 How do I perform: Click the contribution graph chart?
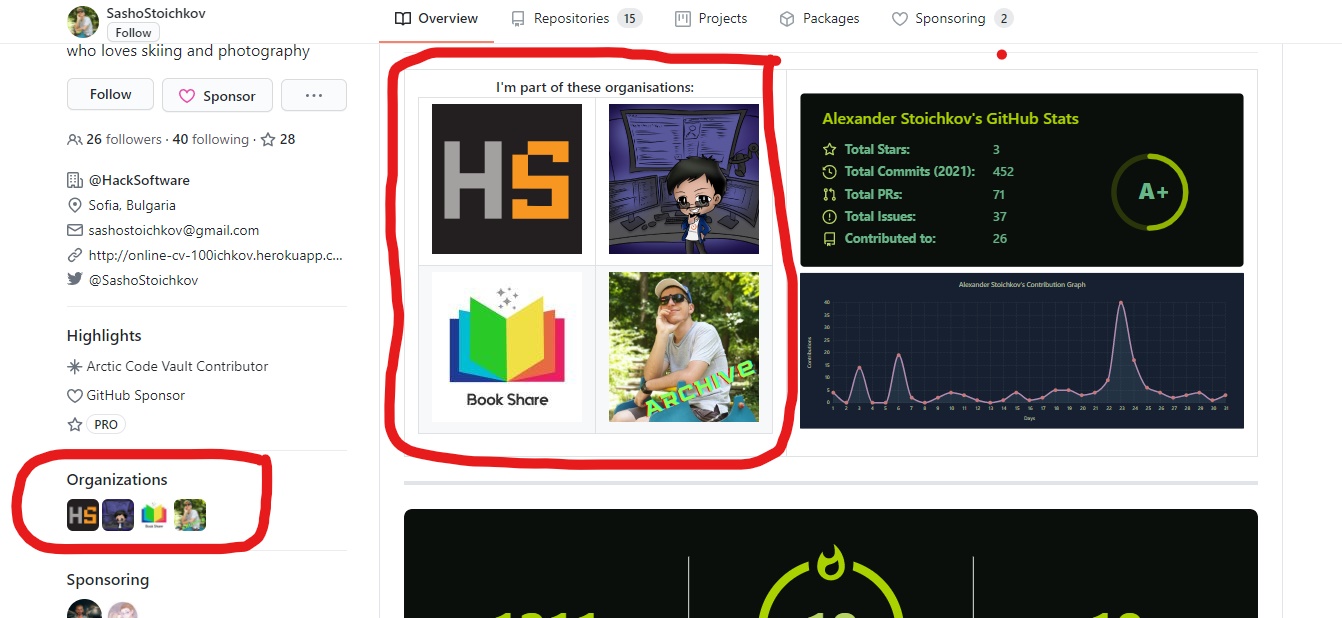click(x=1022, y=351)
